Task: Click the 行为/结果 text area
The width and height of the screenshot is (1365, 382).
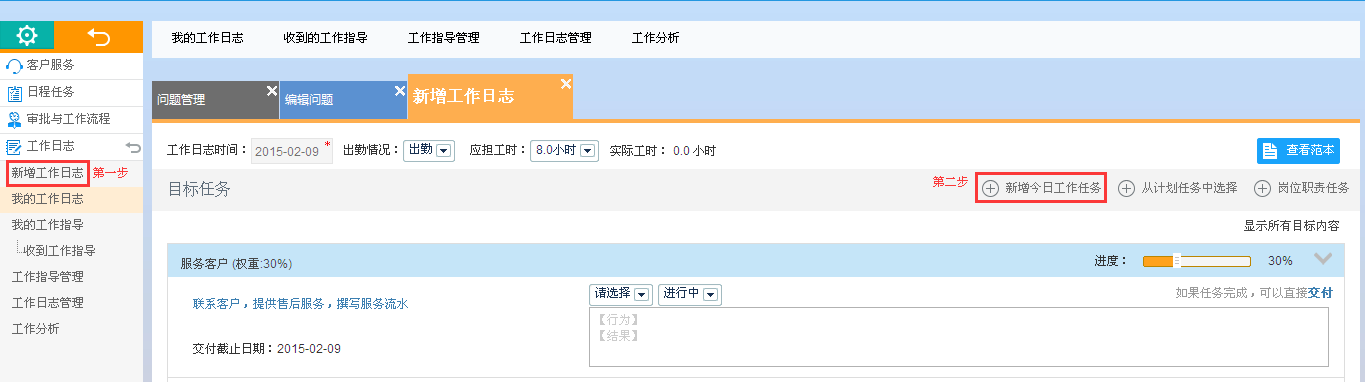Action: (x=958, y=338)
